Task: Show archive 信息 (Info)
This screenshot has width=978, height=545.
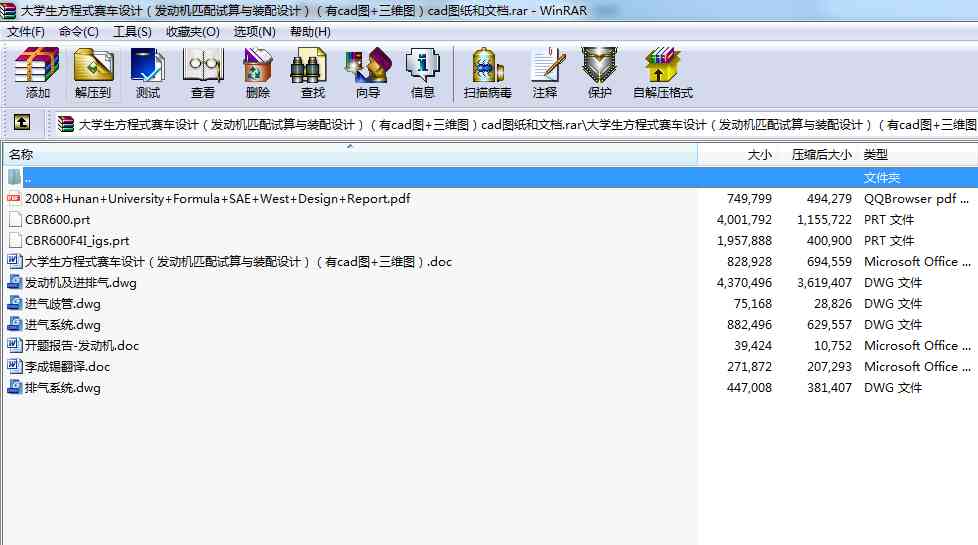Action: (x=422, y=73)
